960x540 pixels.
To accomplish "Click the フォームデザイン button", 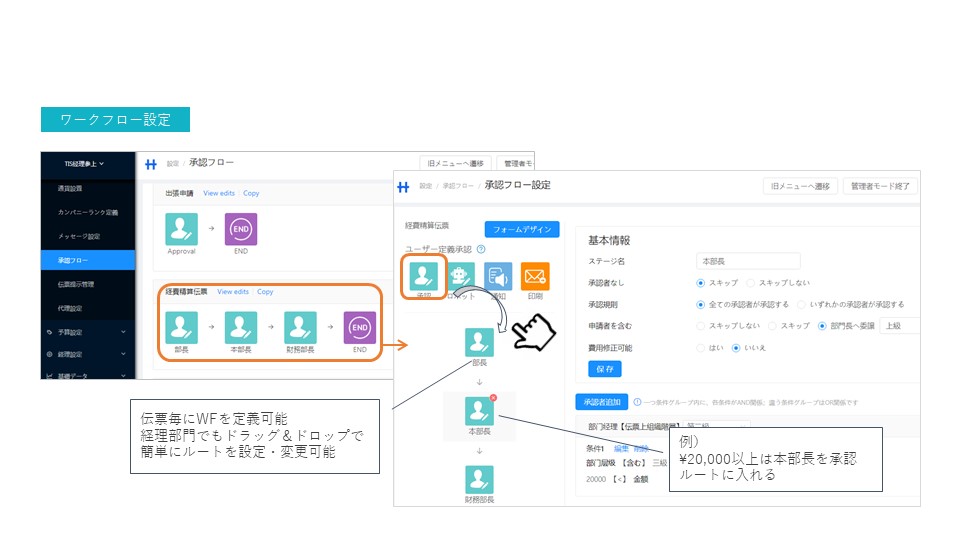I will coord(522,229).
